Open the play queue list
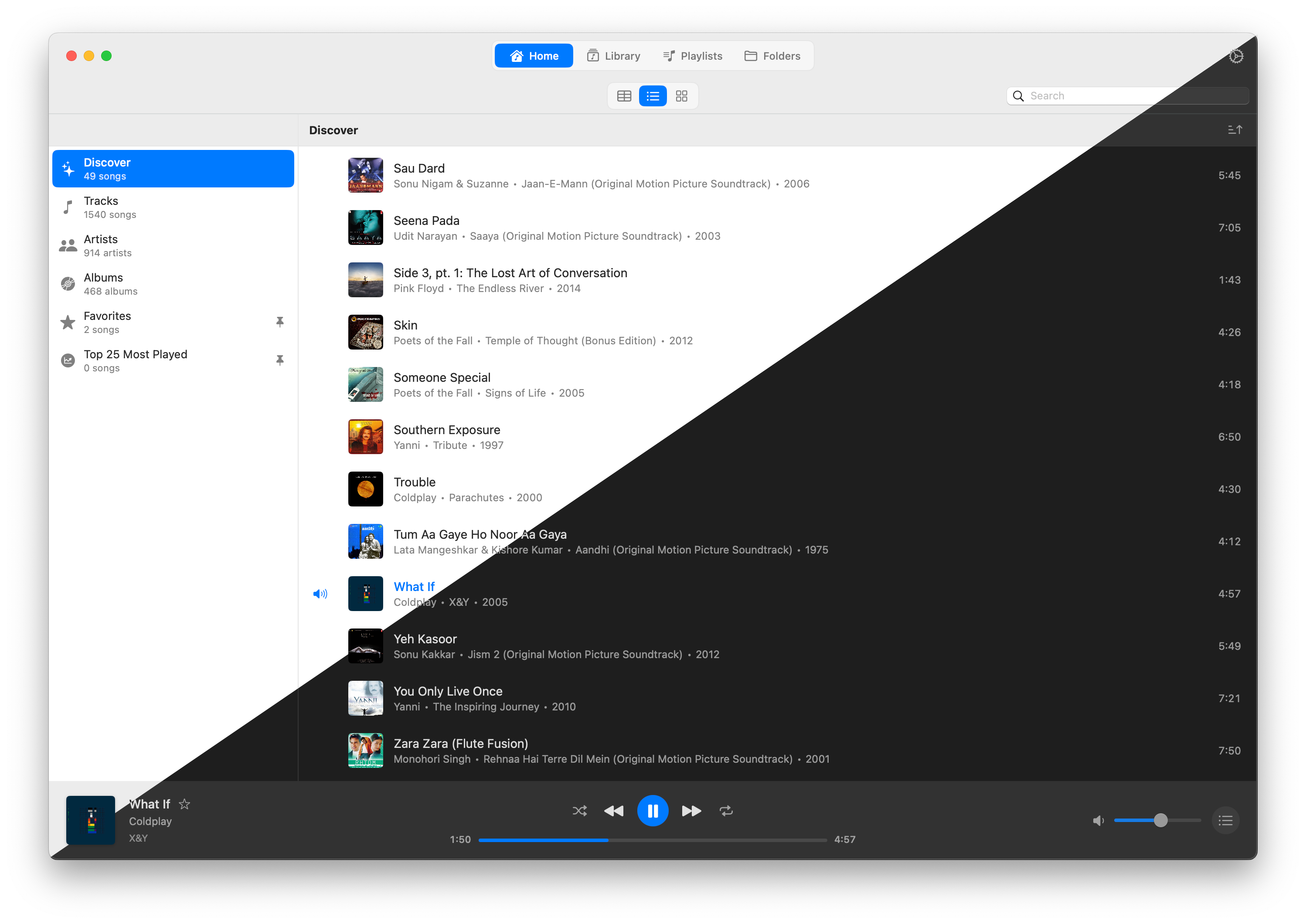Image resolution: width=1306 pixels, height=924 pixels. click(x=1225, y=820)
